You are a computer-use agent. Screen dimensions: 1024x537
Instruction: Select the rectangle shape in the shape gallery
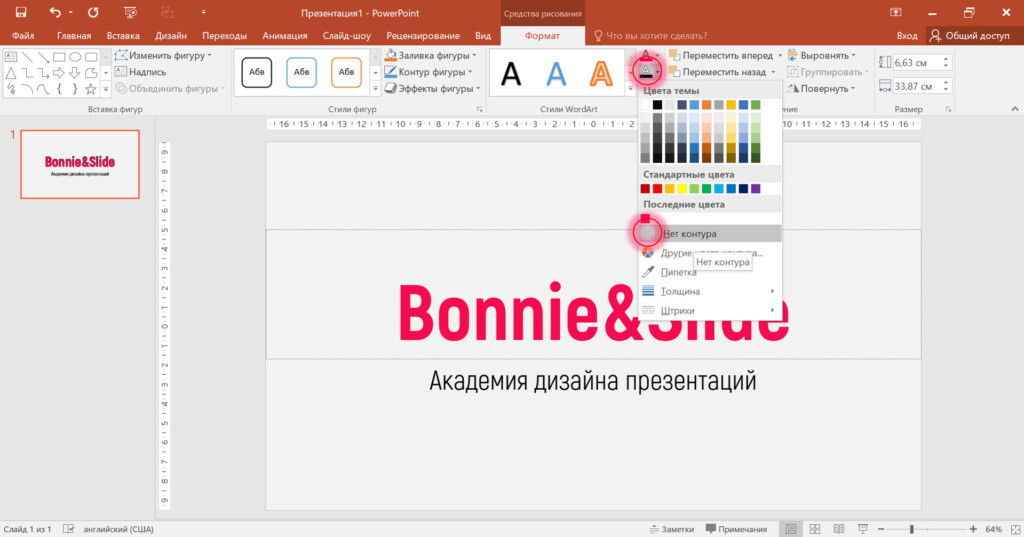pyautogui.click(x=59, y=57)
